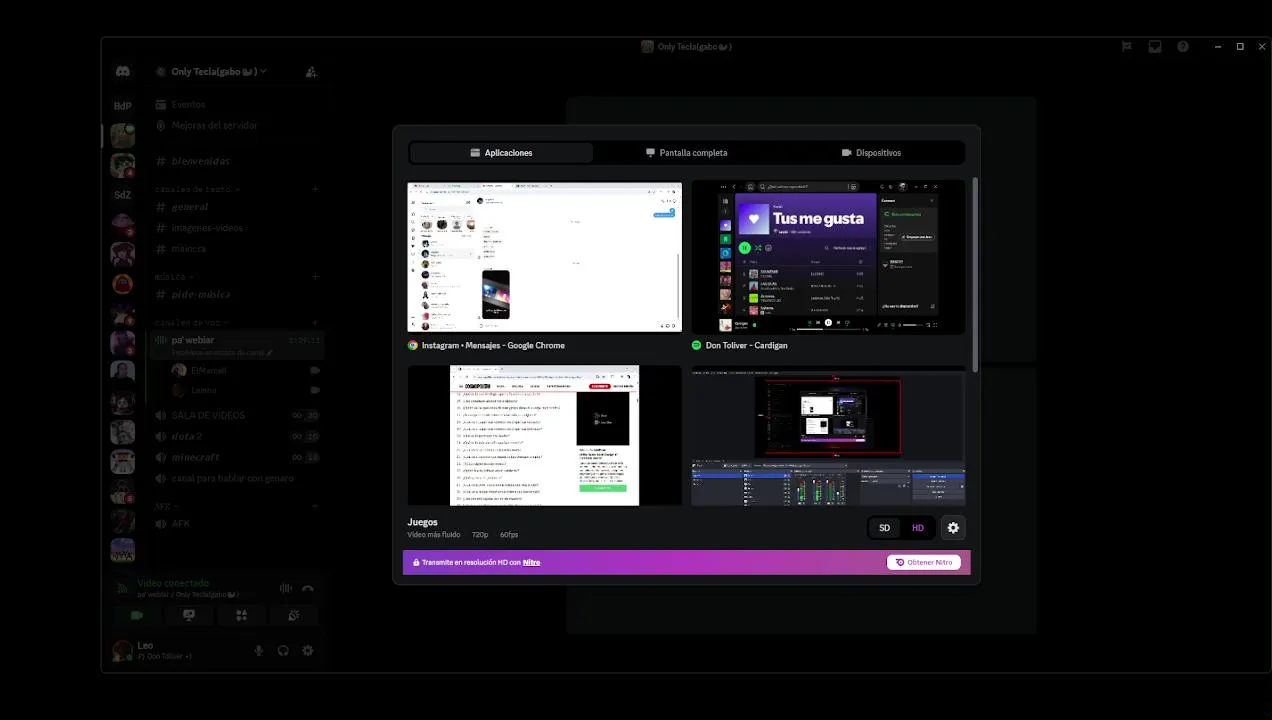Click the Obtener Nitro button
1272x720 pixels.
(x=924, y=562)
